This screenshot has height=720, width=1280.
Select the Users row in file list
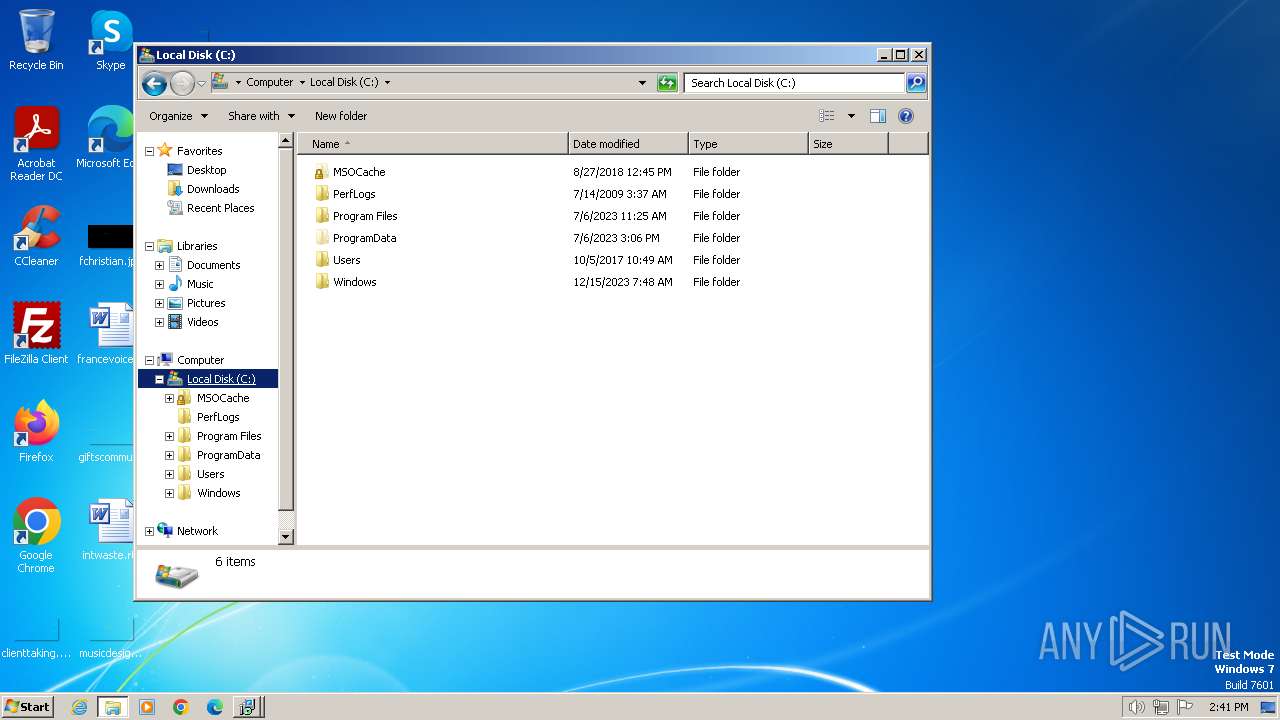346,260
